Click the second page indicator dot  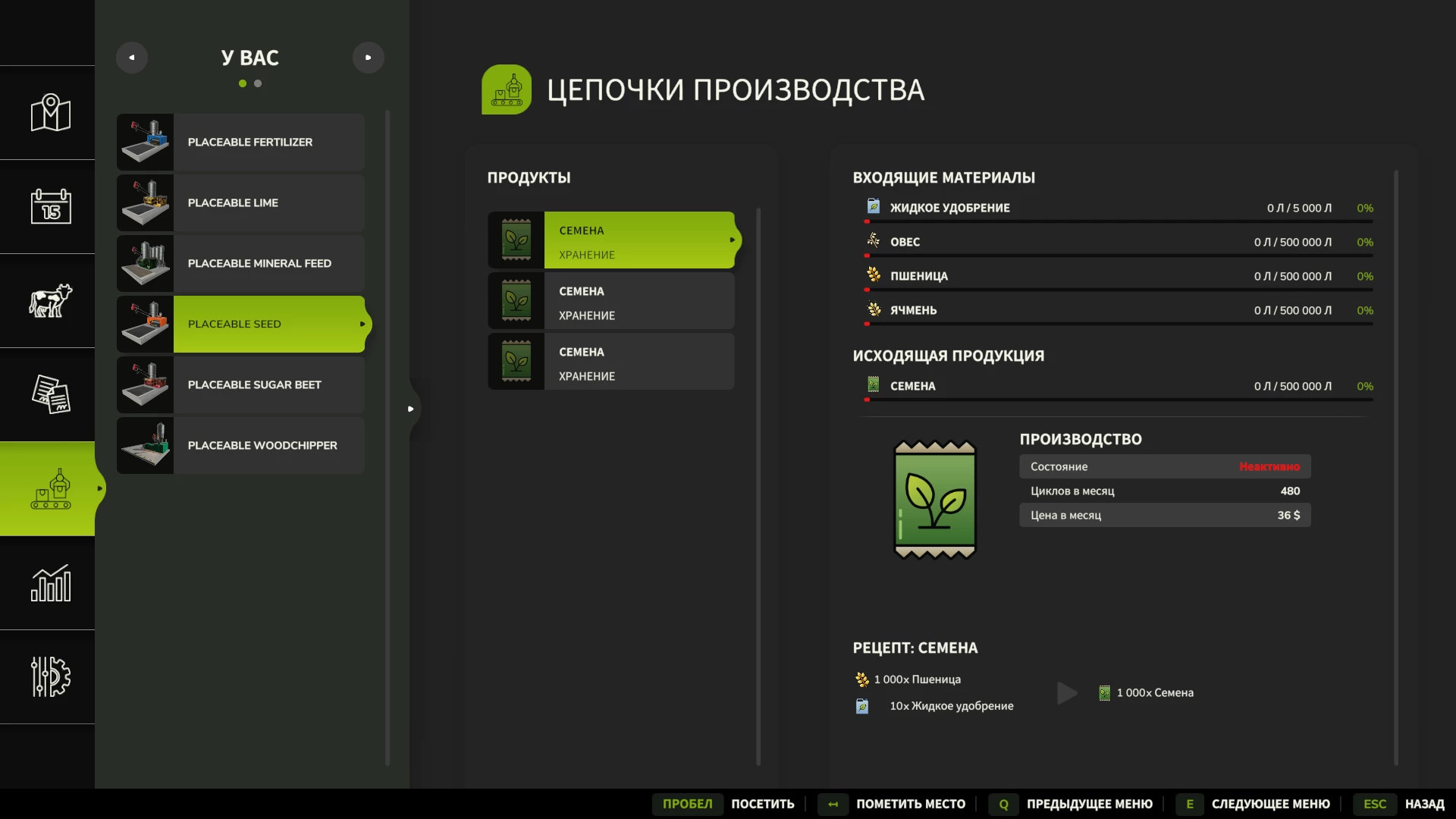[258, 83]
